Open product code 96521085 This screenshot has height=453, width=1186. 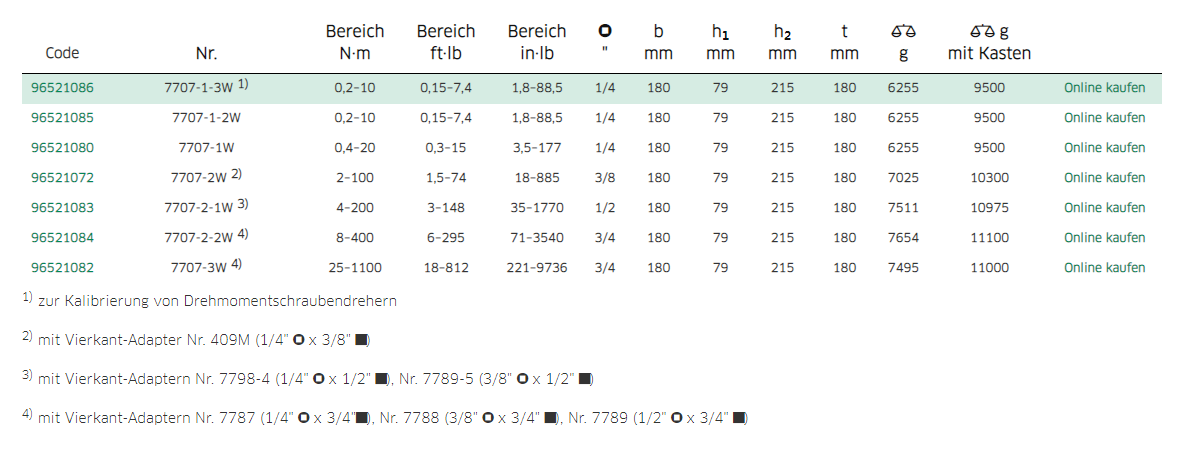[62, 118]
